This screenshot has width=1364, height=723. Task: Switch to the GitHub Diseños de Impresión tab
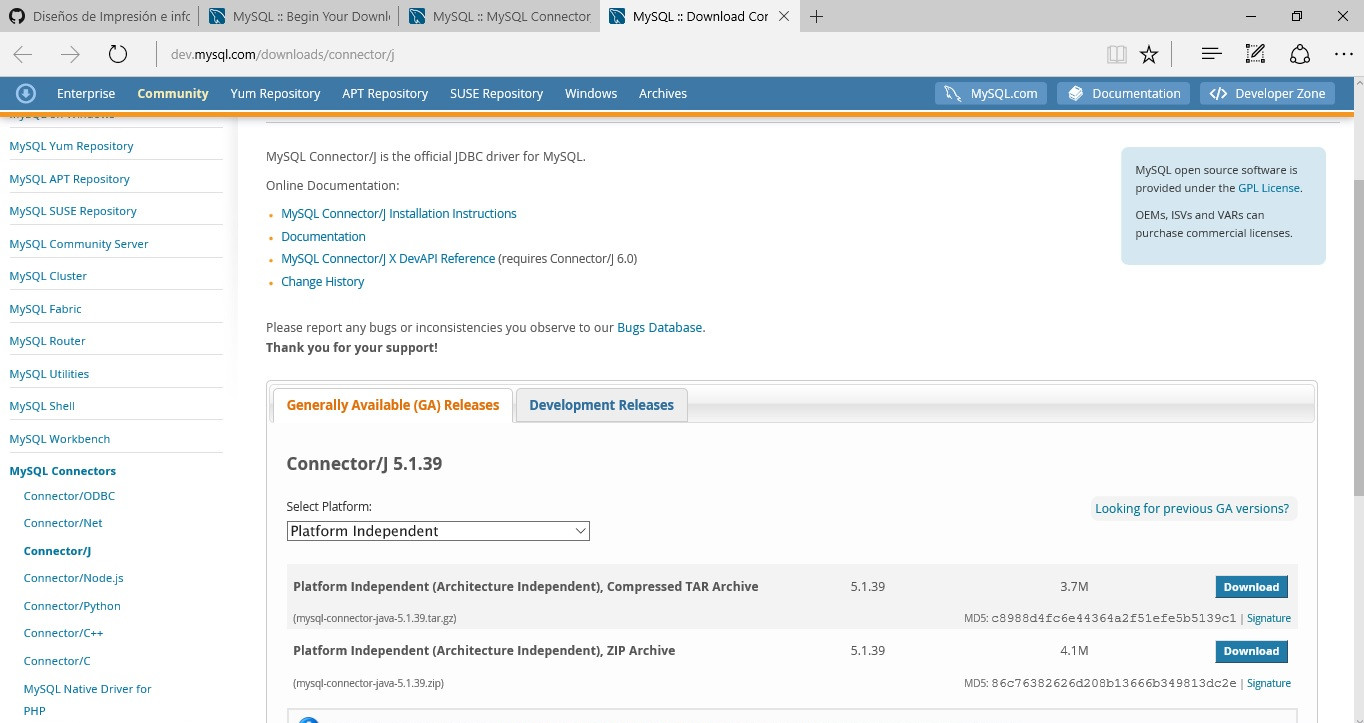point(100,16)
